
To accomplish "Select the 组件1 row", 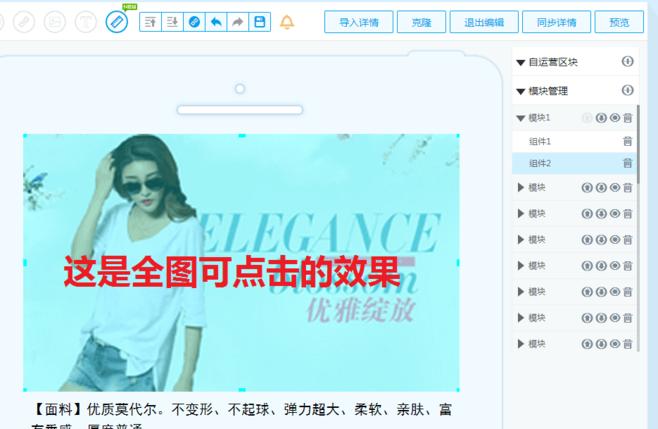I will point(574,141).
